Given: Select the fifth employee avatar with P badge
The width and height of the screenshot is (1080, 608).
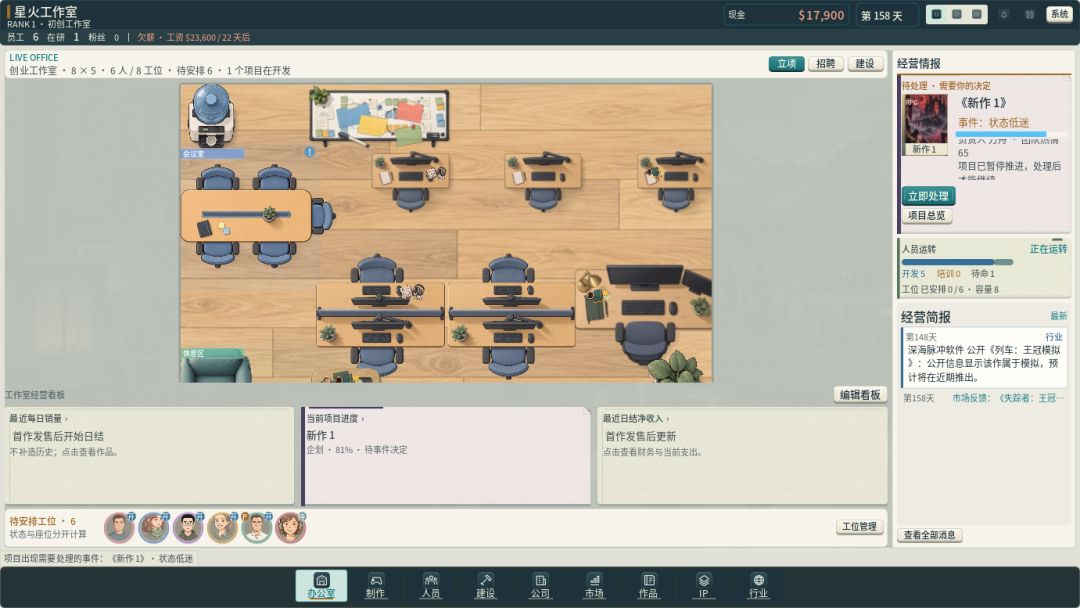Looking at the screenshot, I should click(256, 527).
